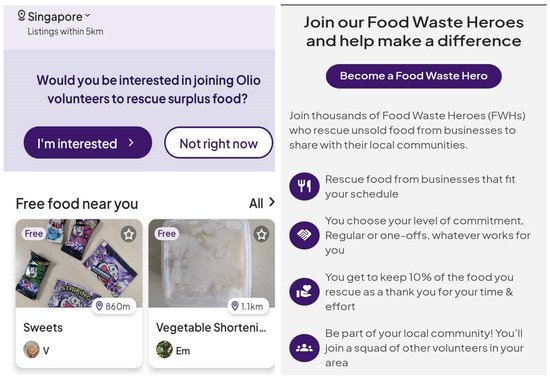Open the arrow inside I'm interested button
Image resolution: width=550 pixels, height=379 pixels.
(131, 143)
